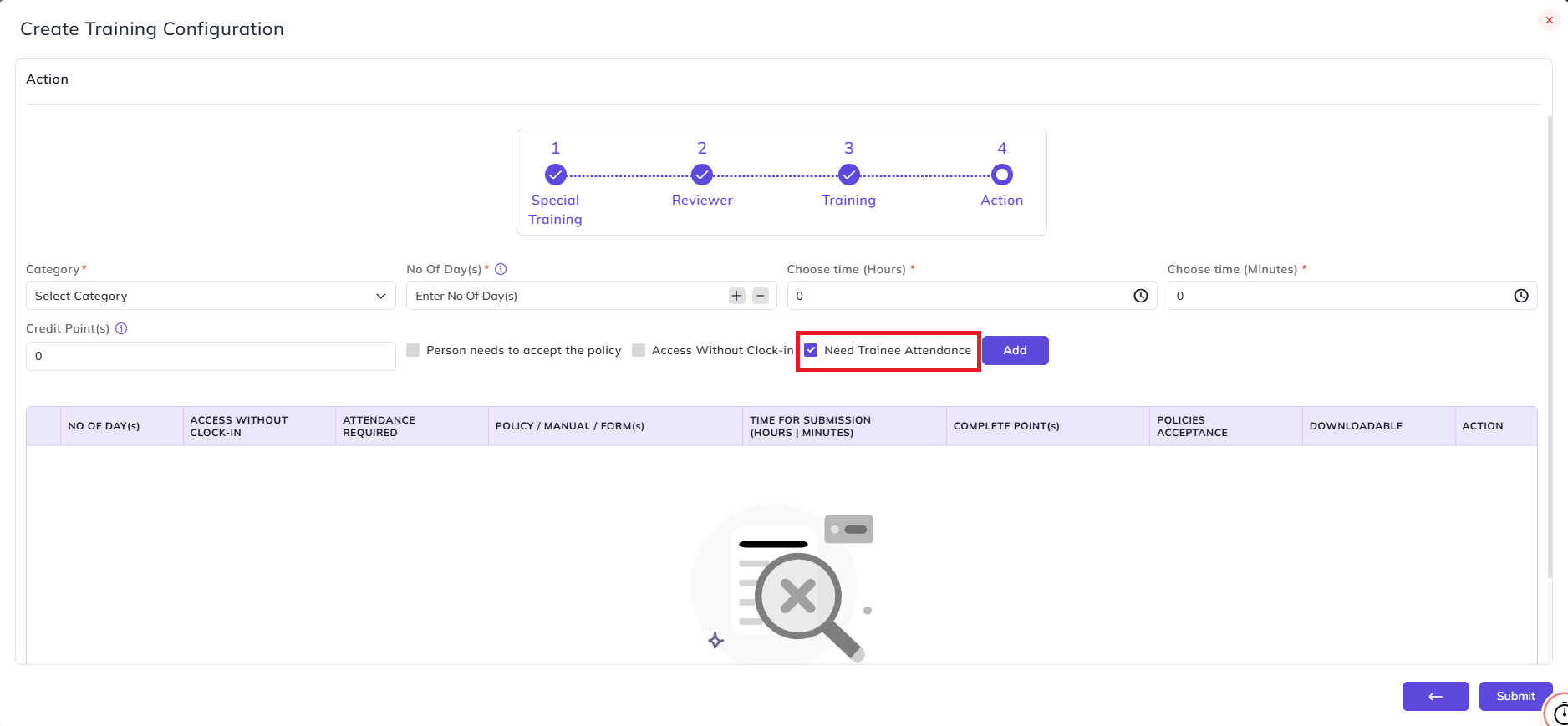
Task: Click the Training step label
Action: click(849, 201)
